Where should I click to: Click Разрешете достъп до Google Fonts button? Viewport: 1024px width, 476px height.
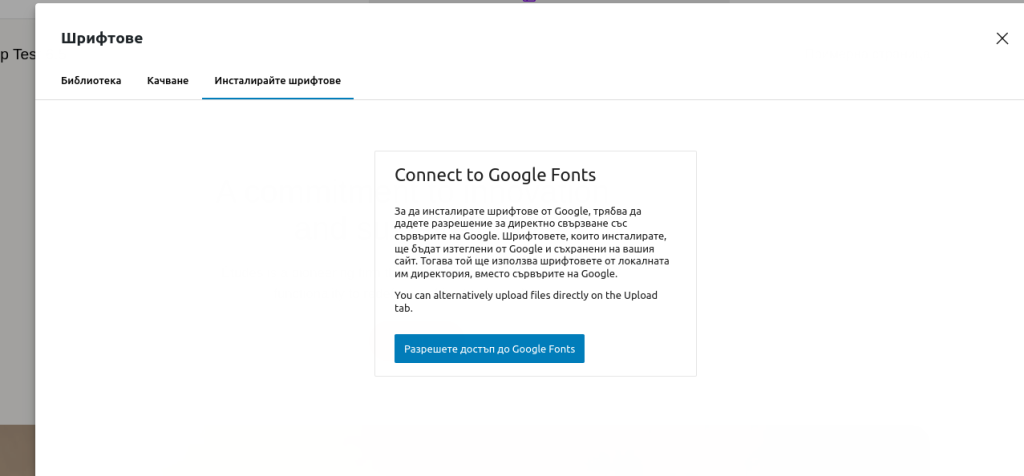(489, 349)
